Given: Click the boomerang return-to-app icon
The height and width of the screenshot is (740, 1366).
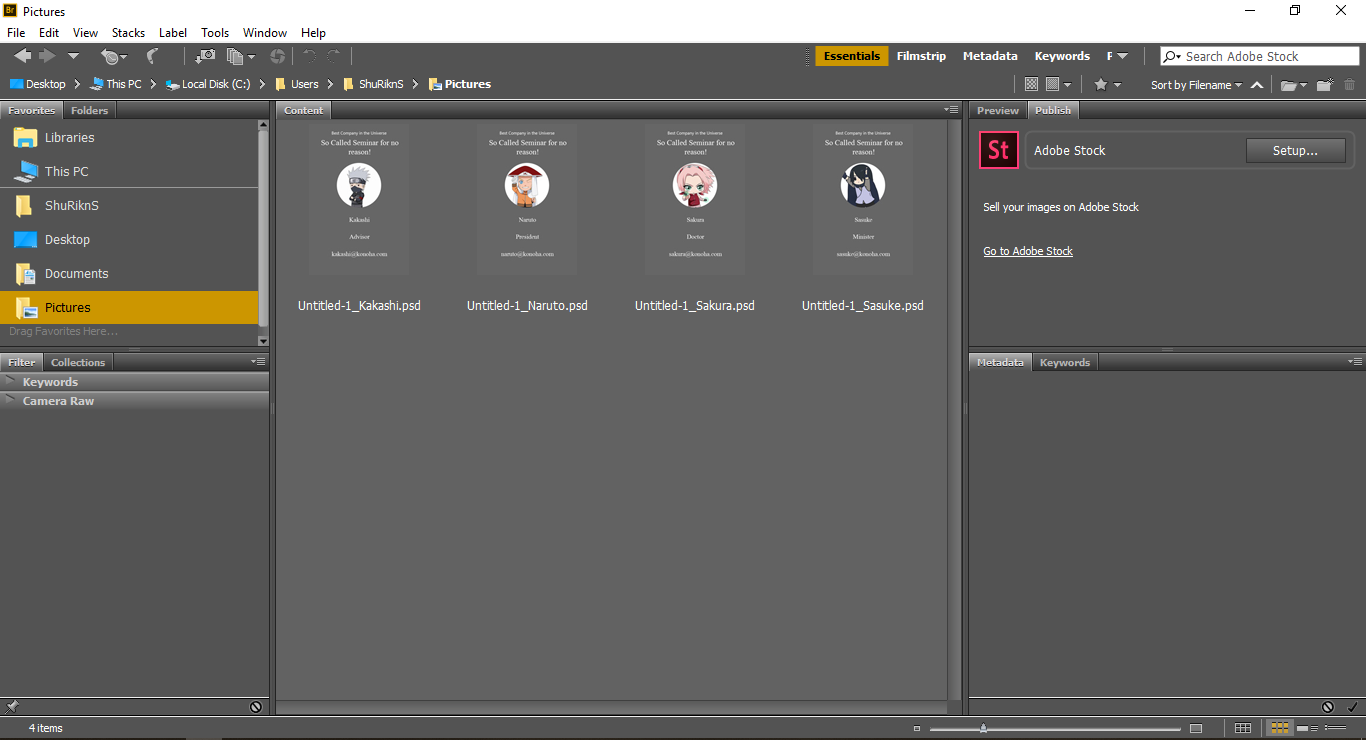Looking at the screenshot, I should coord(153,57).
